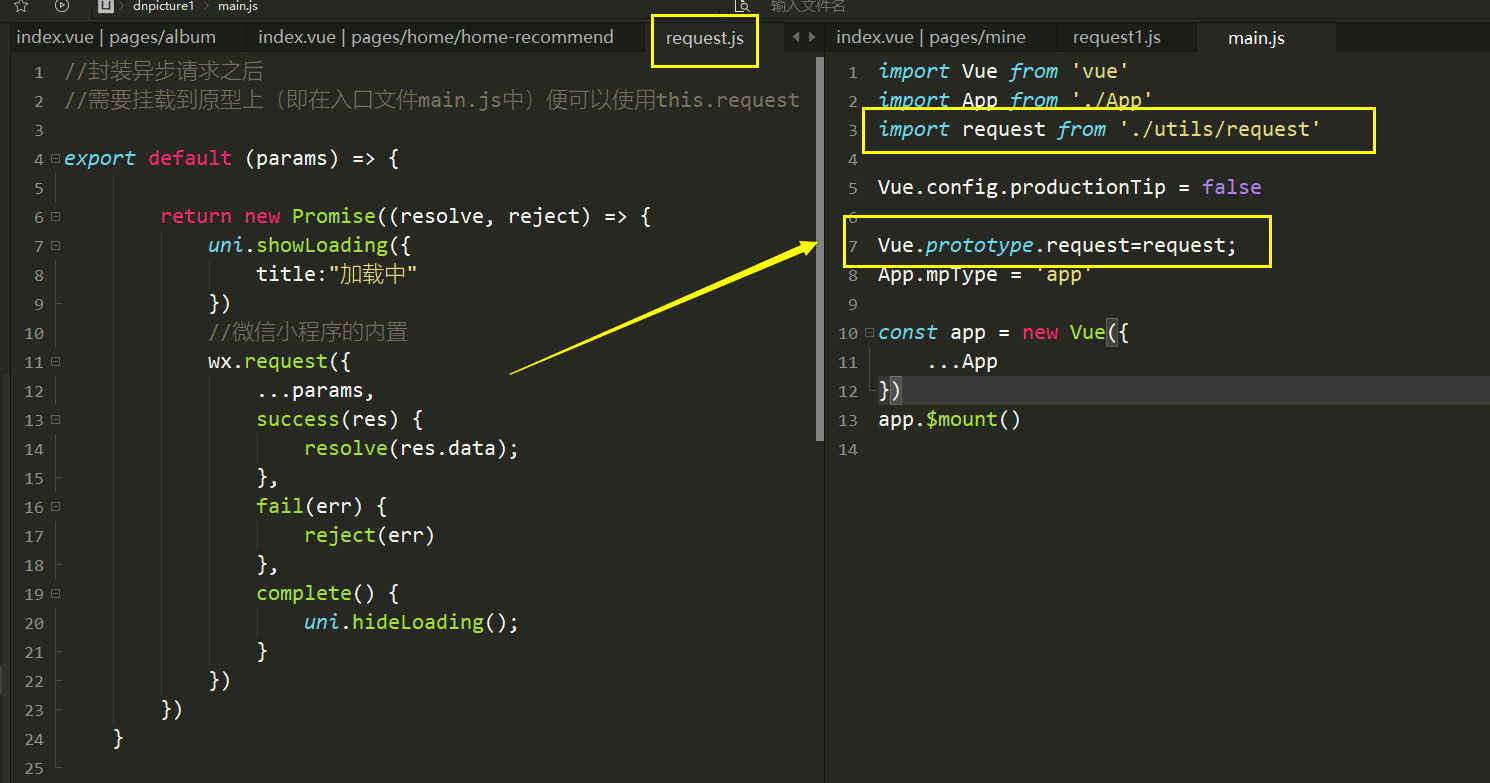
Task: Collapse success(res) block at line 13
Action: [55, 419]
